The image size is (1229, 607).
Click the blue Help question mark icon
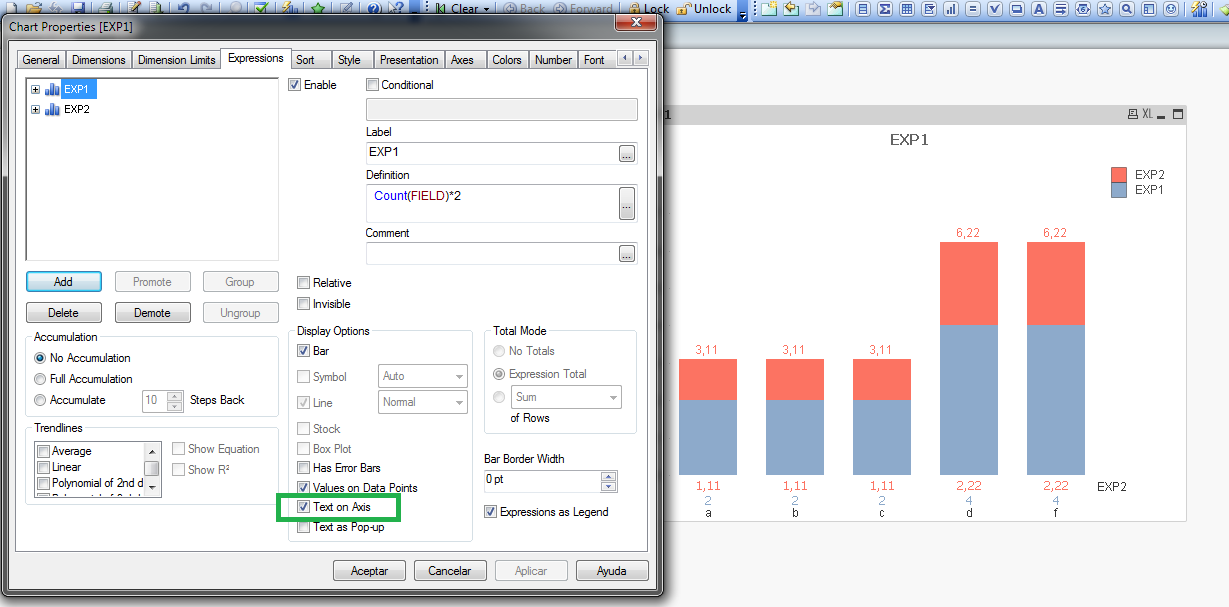coord(373,8)
